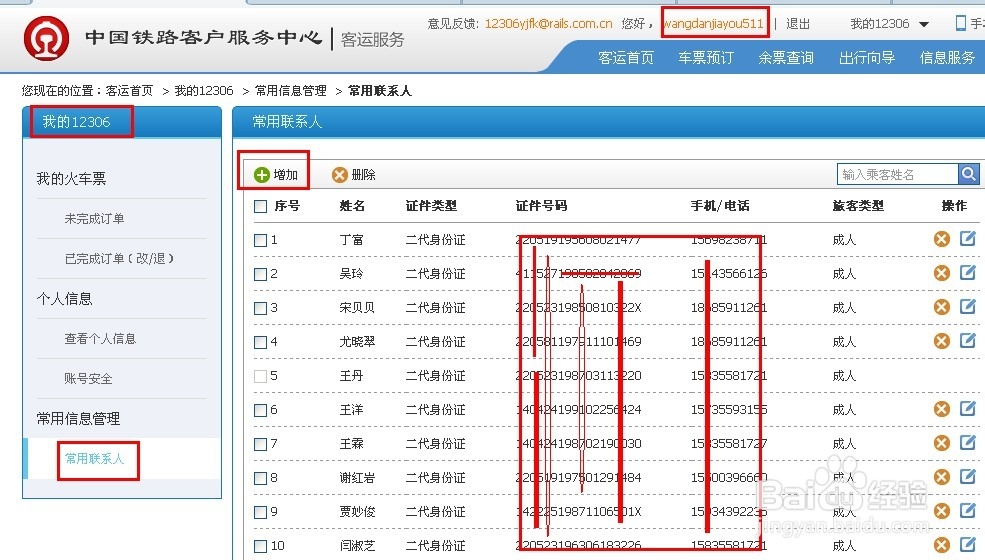Click the 删除 delete button
The width and height of the screenshot is (985, 560).
[x=354, y=175]
